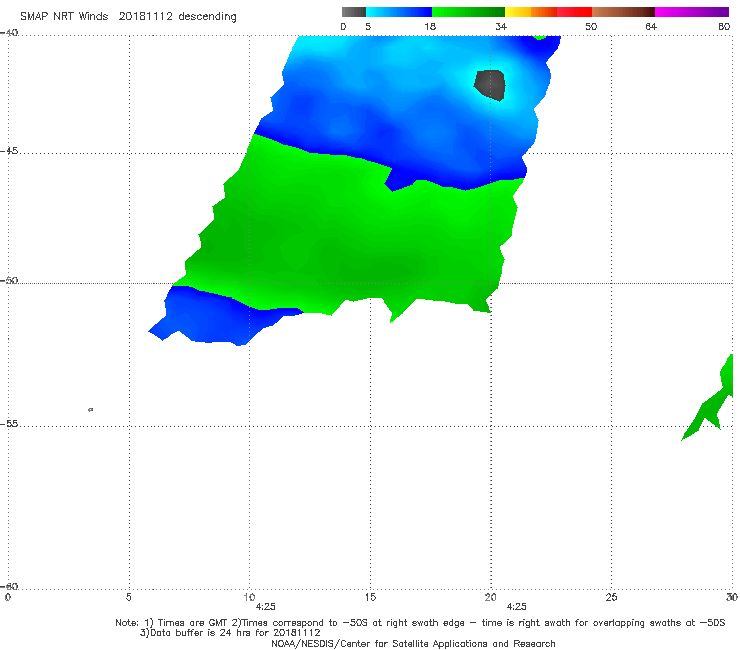Click the yellow-orange segment of the color bar
Screen dimensions: 740x650
point(530,12)
